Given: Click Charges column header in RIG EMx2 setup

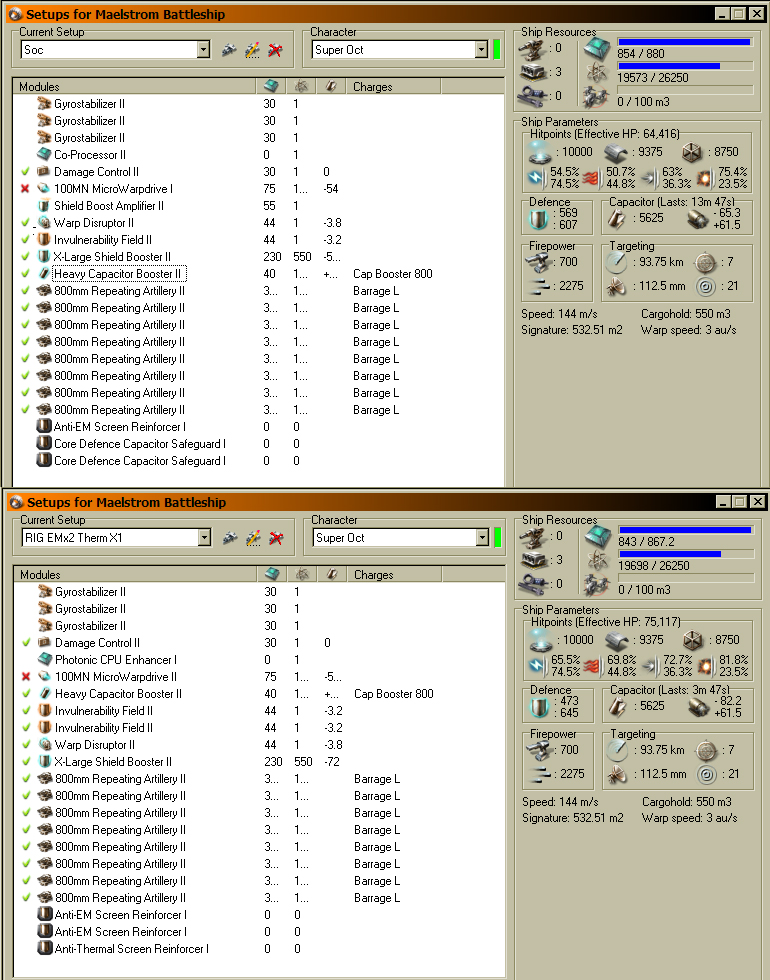Looking at the screenshot, I should 395,574.
